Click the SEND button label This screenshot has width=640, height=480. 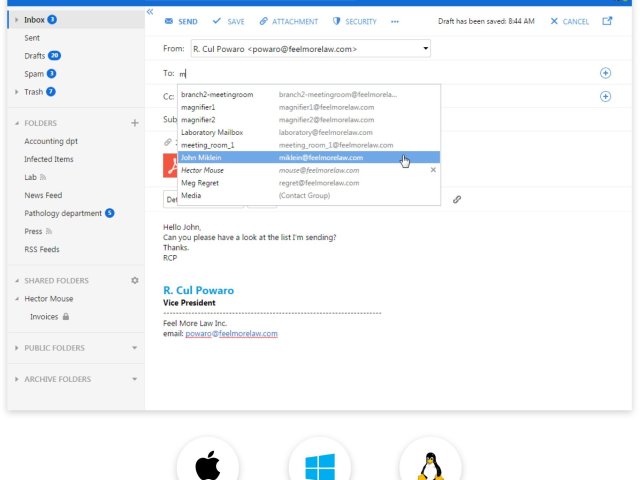[188, 22]
